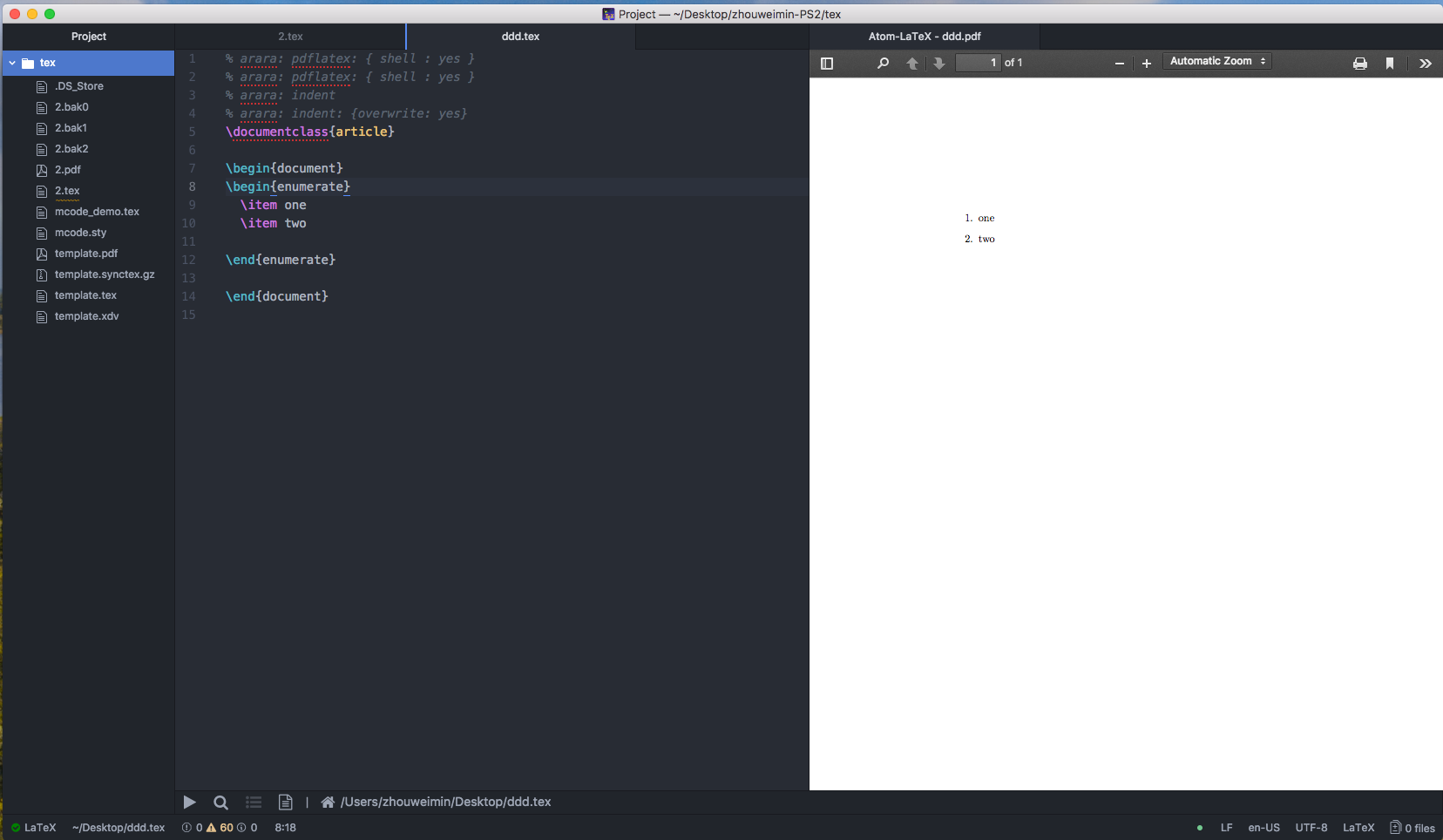Print ddd.pdf from the viewer toolbar
The image size is (1443, 840).
(x=1358, y=63)
